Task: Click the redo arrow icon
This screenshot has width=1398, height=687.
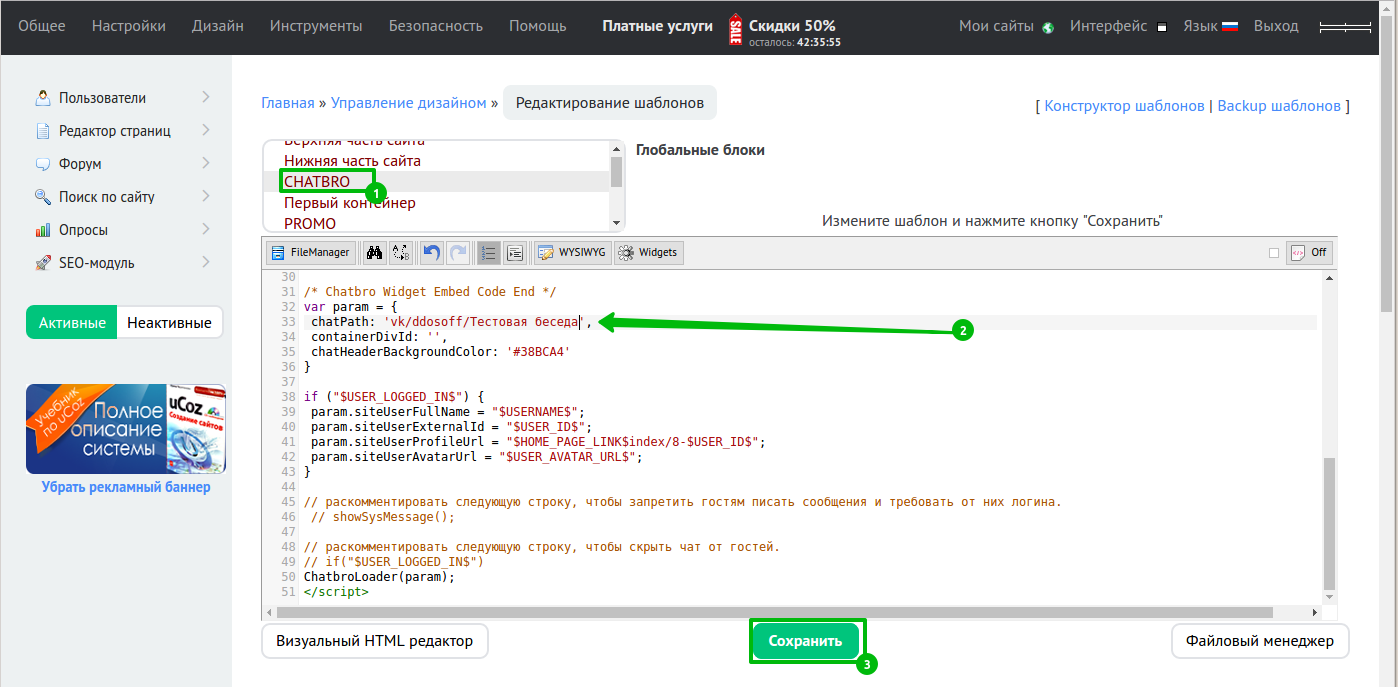Action: tap(457, 253)
